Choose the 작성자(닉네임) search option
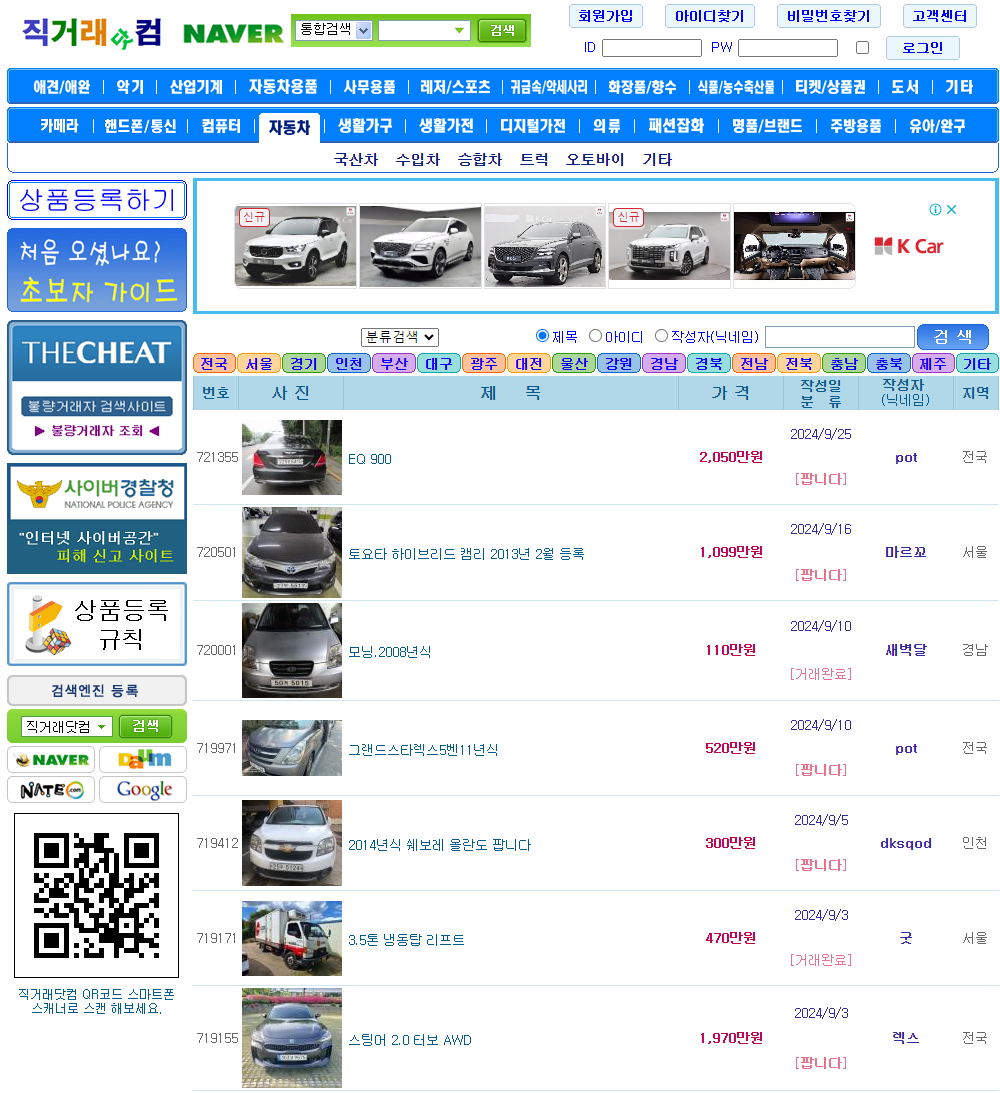1000x1093 pixels. (661, 336)
